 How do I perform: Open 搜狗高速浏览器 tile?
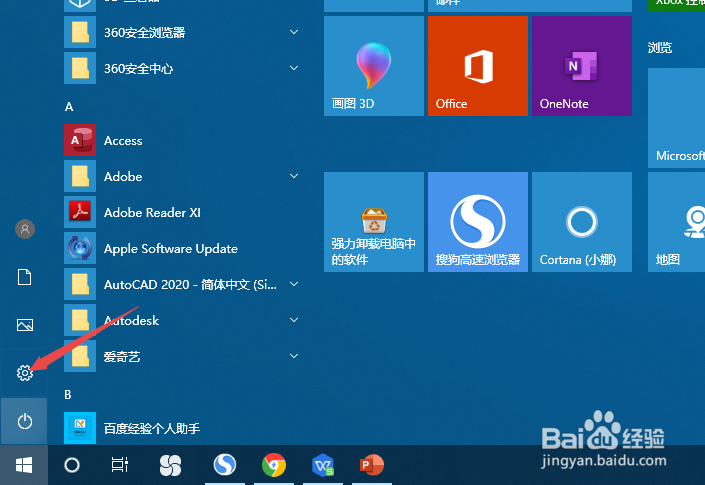(478, 222)
